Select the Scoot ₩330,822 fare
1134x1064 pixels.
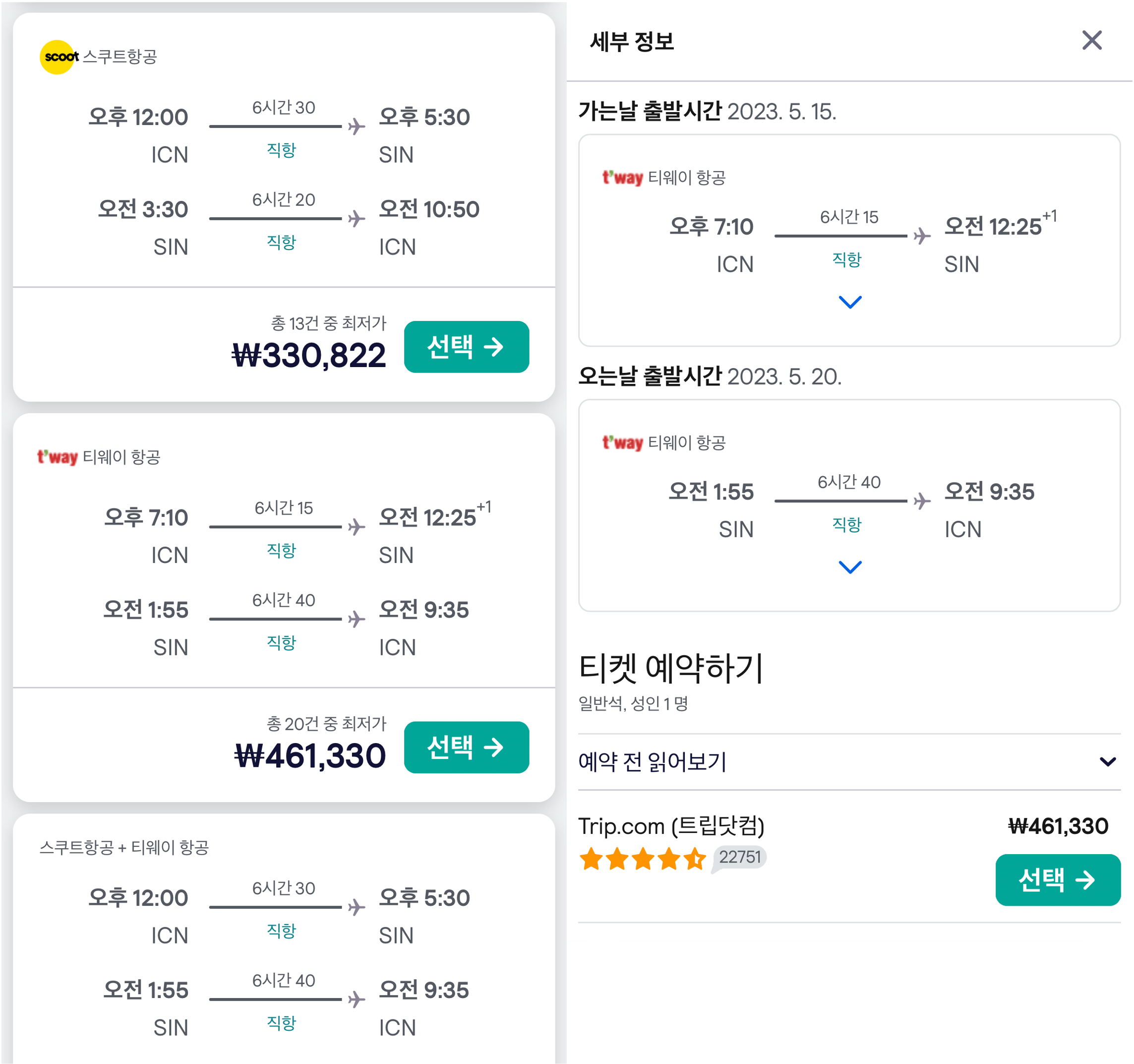(467, 347)
